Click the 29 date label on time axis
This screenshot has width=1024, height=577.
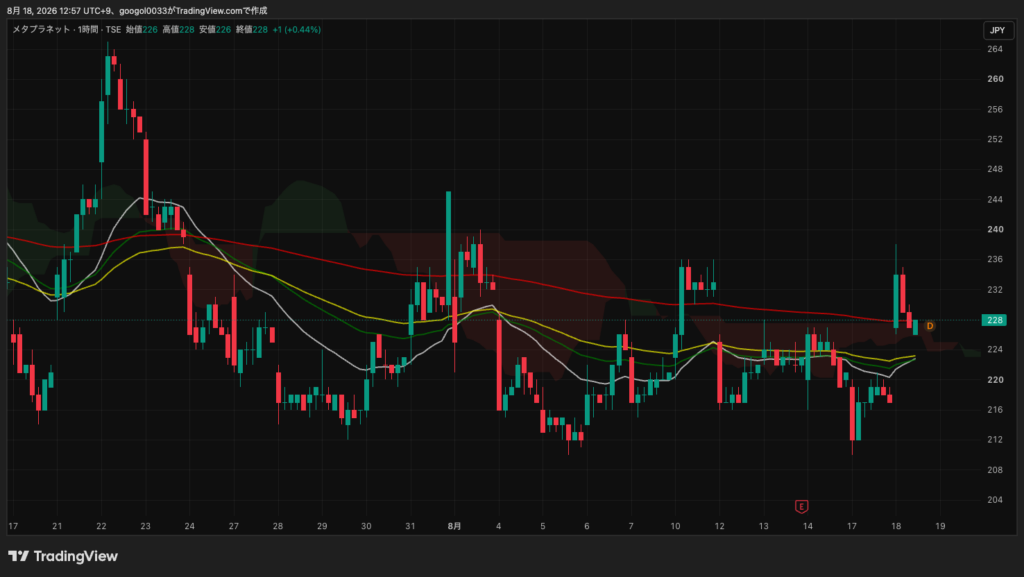pos(322,526)
